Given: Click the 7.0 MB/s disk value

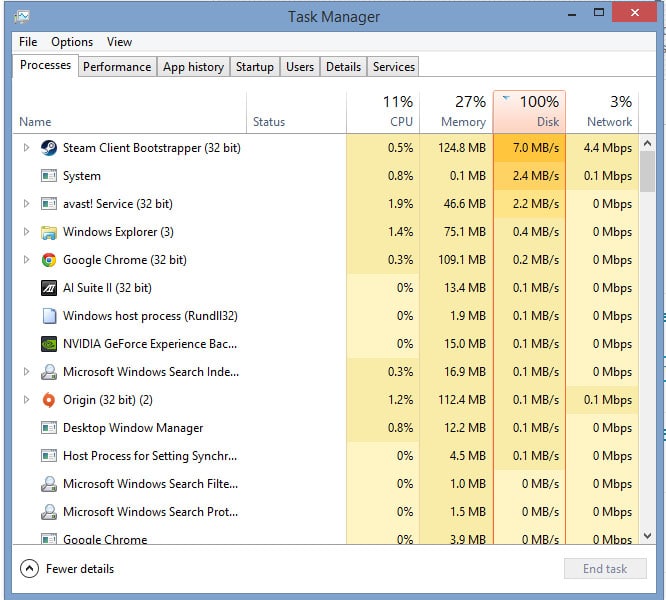Looking at the screenshot, I should pyautogui.click(x=536, y=148).
